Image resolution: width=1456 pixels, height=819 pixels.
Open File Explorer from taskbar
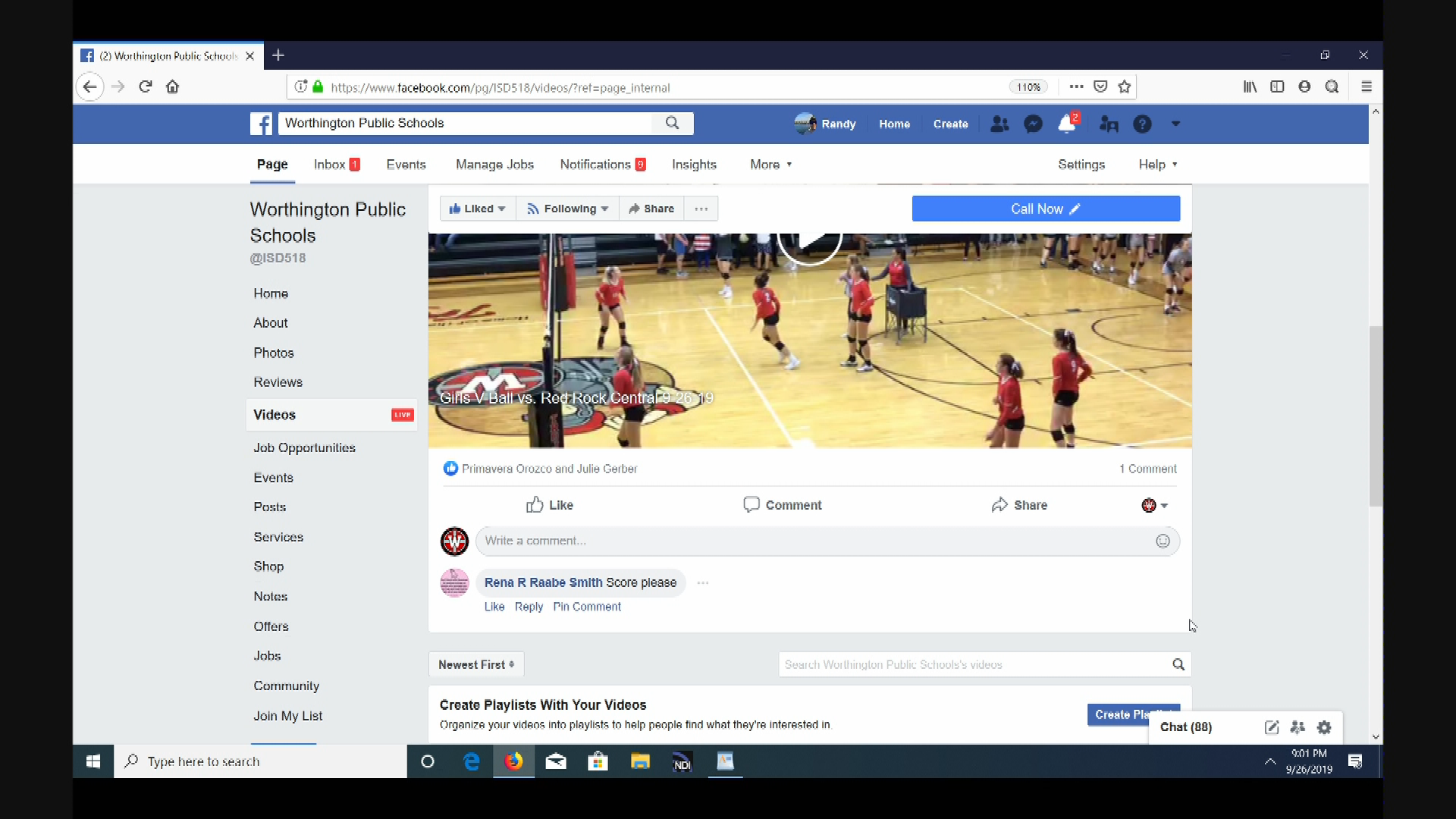pyautogui.click(x=640, y=761)
